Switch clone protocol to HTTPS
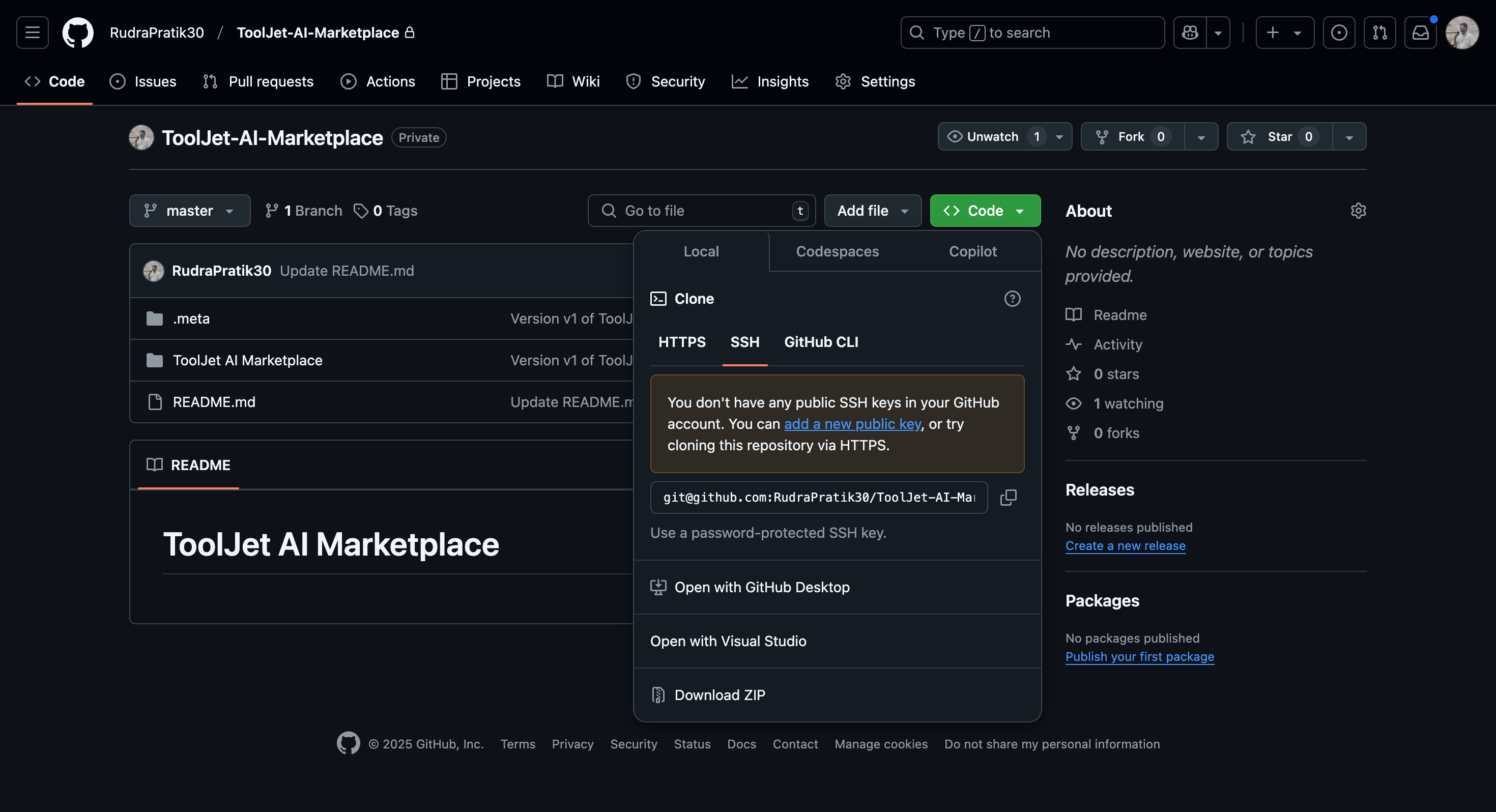Image resolution: width=1496 pixels, height=812 pixels. (682, 342)
